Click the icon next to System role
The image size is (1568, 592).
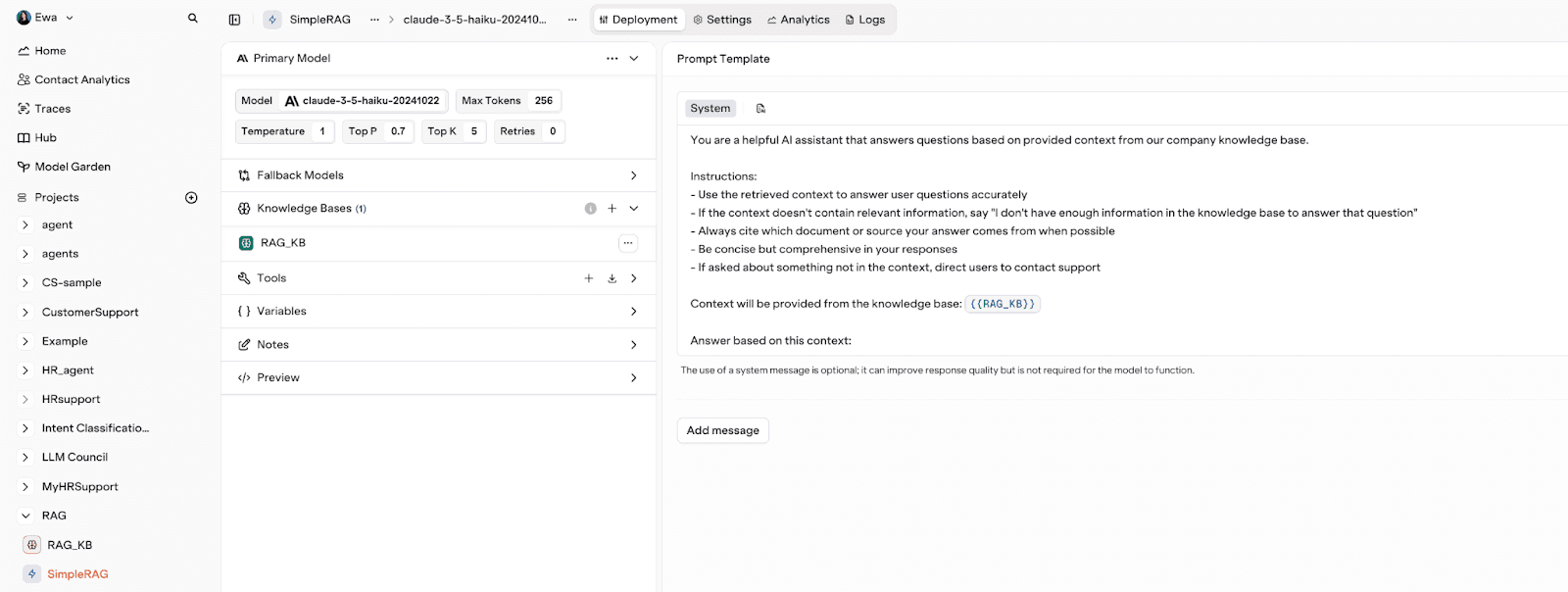coord(760,109)
